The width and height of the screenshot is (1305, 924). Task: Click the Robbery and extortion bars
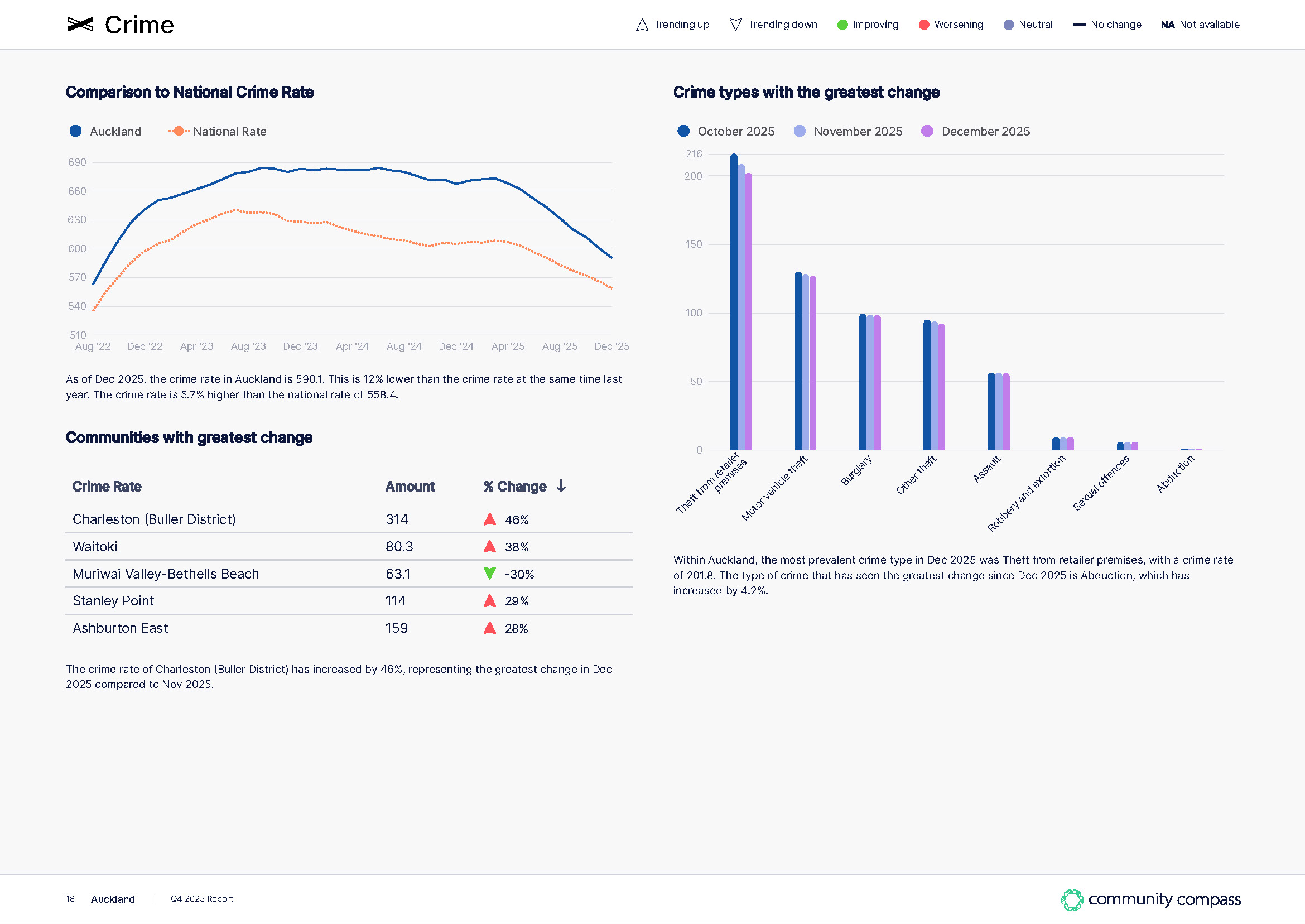[x=1063, y=444]
